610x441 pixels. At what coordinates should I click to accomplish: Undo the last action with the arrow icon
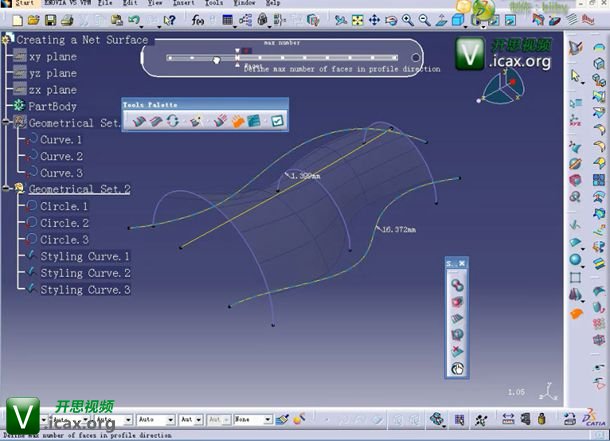(x=134, y=19)
